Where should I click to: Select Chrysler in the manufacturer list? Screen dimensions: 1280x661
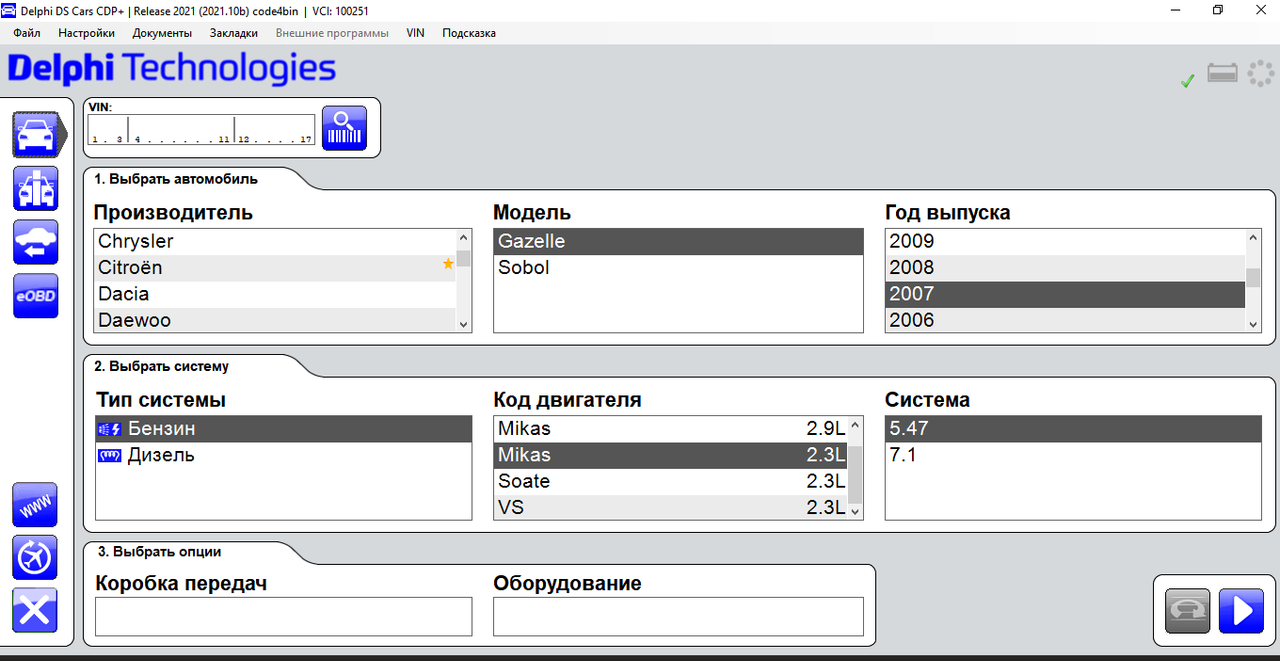pyautogui.click(x=275, y=241)
